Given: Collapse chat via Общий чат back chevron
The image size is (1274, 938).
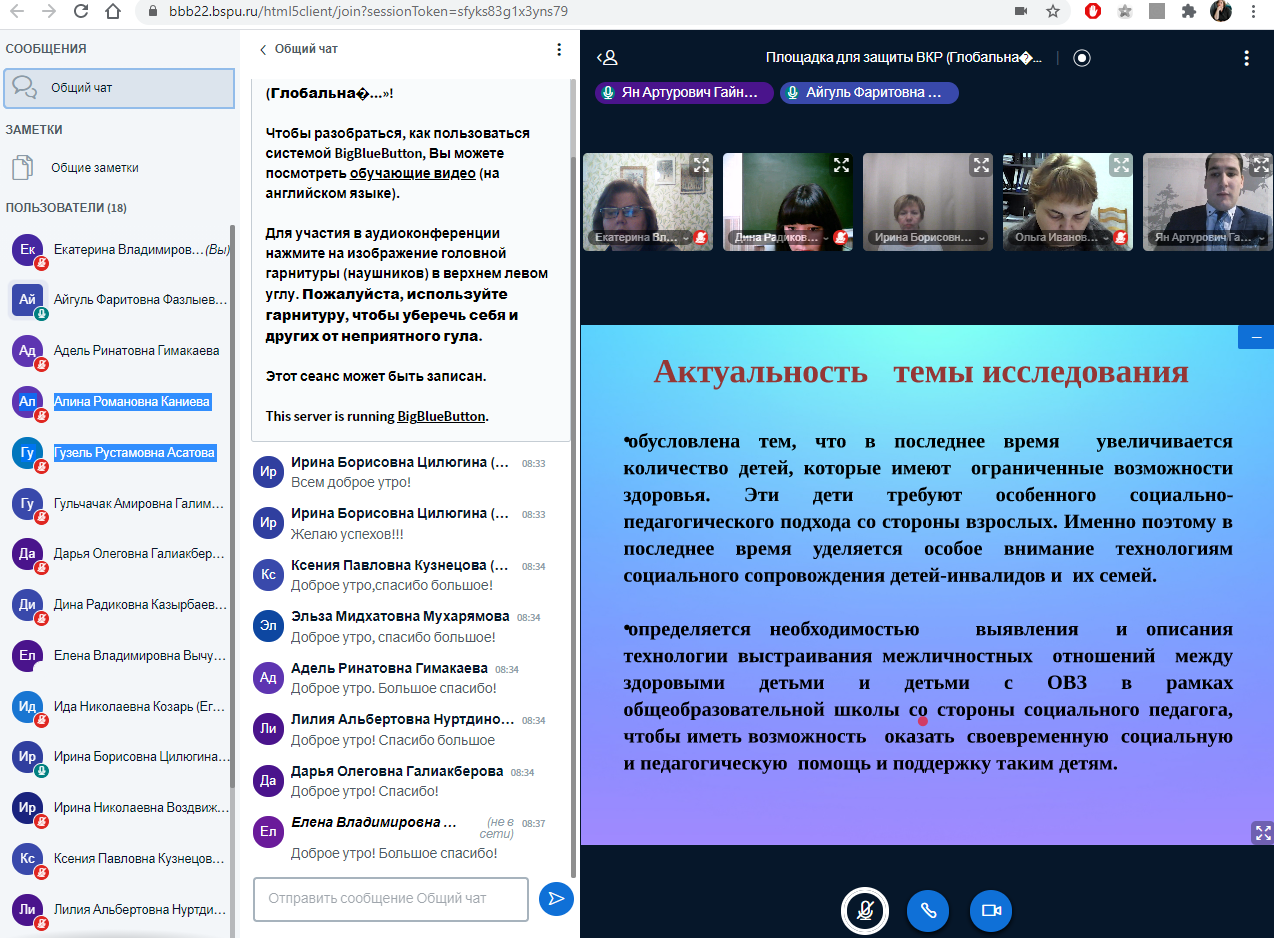Looking at the screenshot, I should click(264, 49).
